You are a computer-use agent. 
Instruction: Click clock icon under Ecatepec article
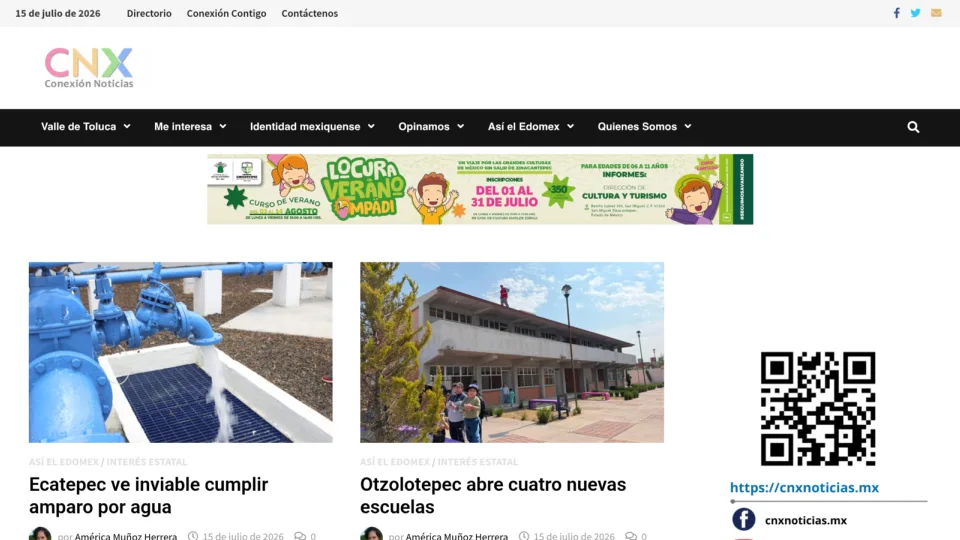click(x=193, y=536)
